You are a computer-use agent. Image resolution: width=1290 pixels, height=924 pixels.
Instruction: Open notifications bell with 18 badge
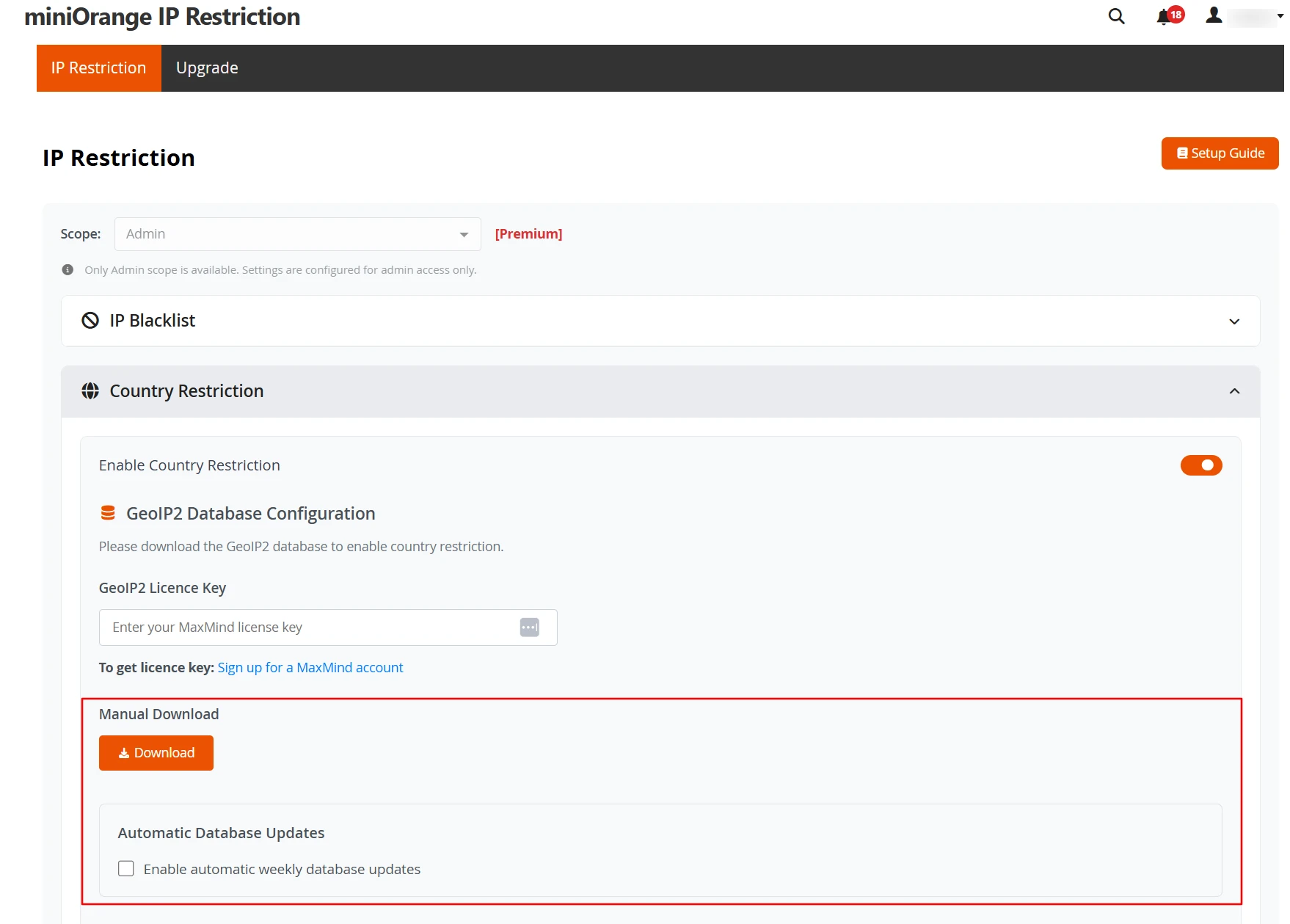pos(1170,16)
